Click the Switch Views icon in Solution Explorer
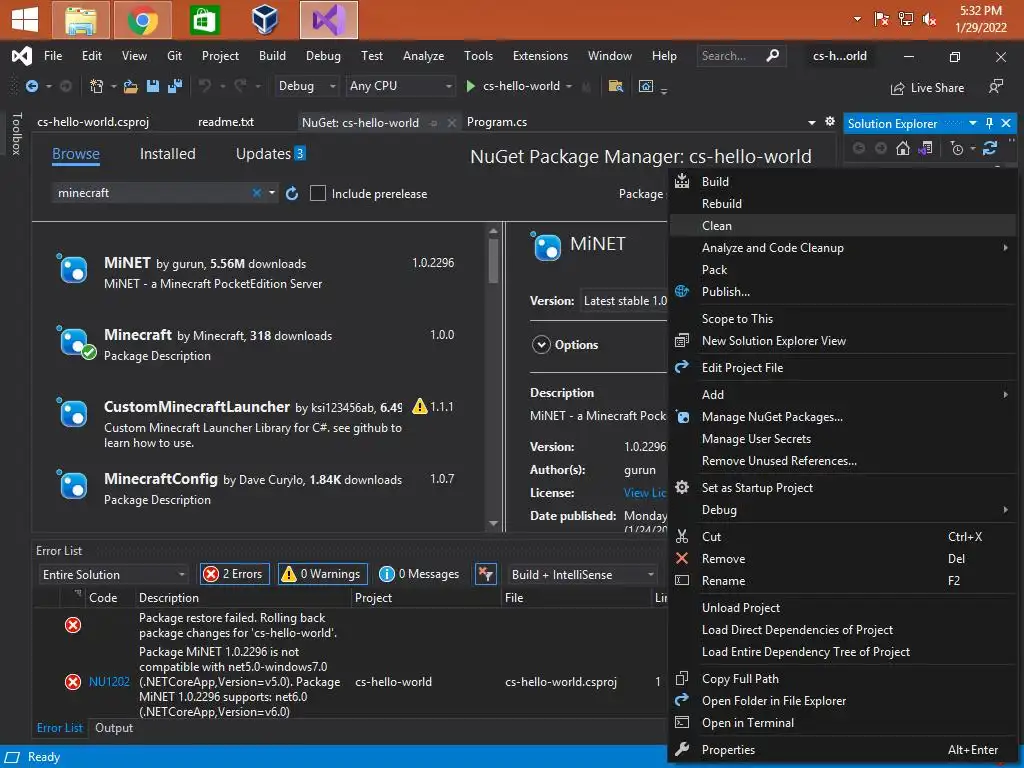This screenshot has height=768, width=1024. [925, 149]
